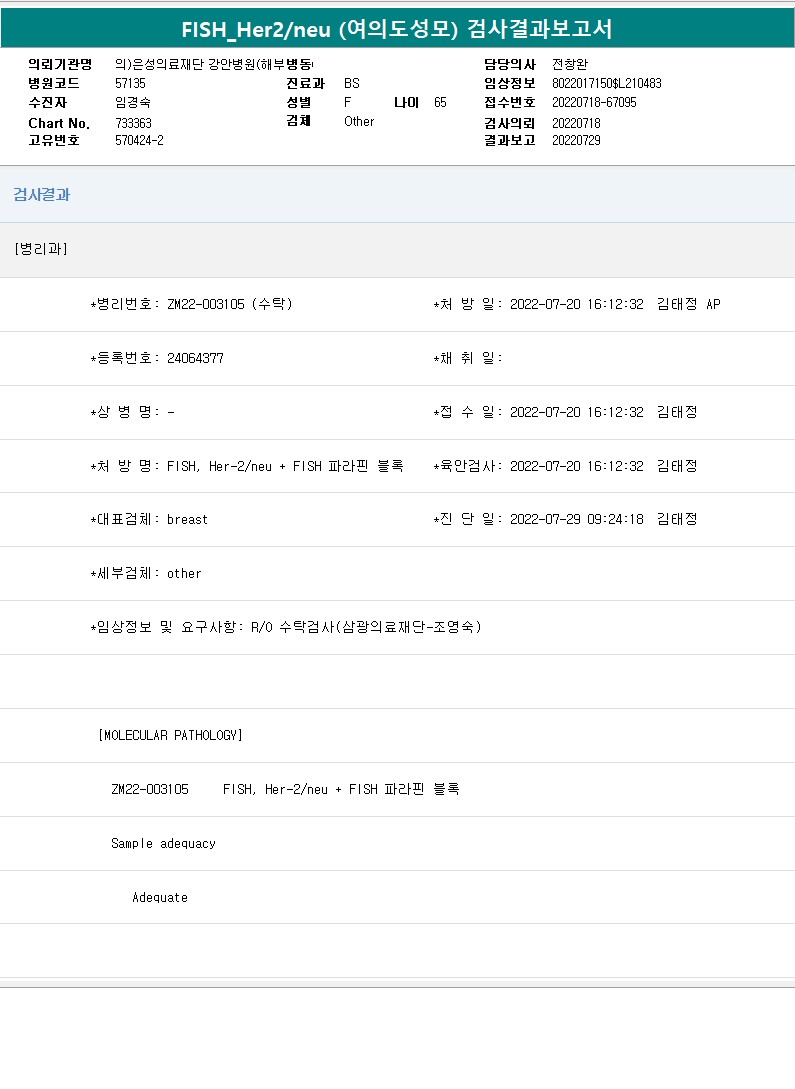Viewport: 795px width, 1089px height.
Task: Click the Chart No. value 733363
Action: pyautogui.click(x=133, y=123)
